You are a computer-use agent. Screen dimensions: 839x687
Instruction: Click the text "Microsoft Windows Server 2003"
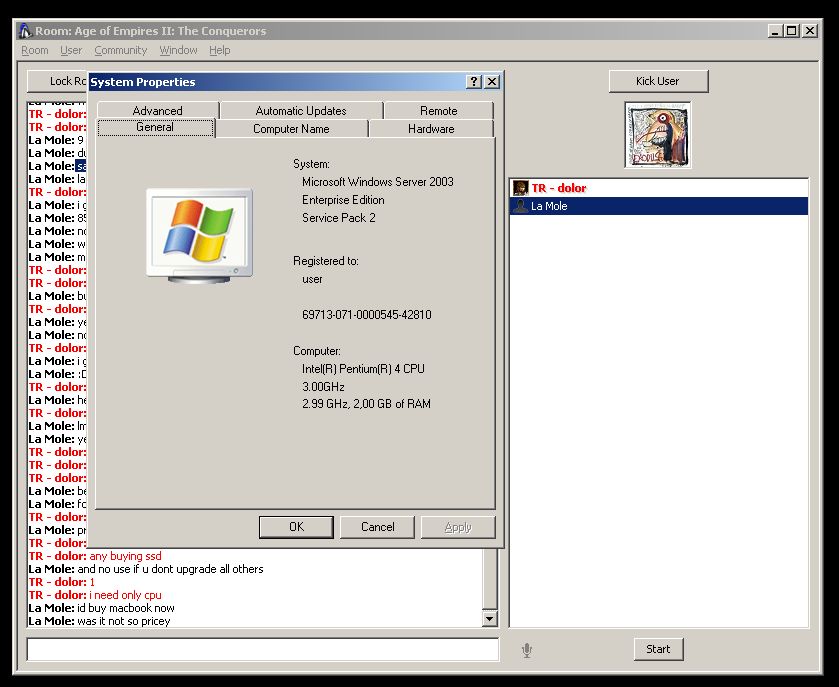(378, 182)
